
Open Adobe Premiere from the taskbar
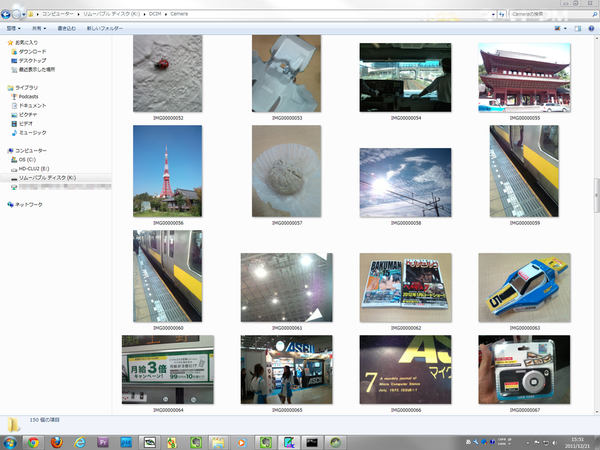(103, 442)
